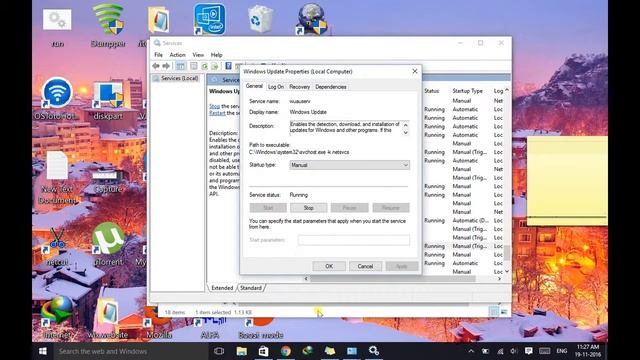This screenshot has height=360, width=640.
Task: Click Services list vertical scrollbar down arrow
Action: (x=507, y=271)
